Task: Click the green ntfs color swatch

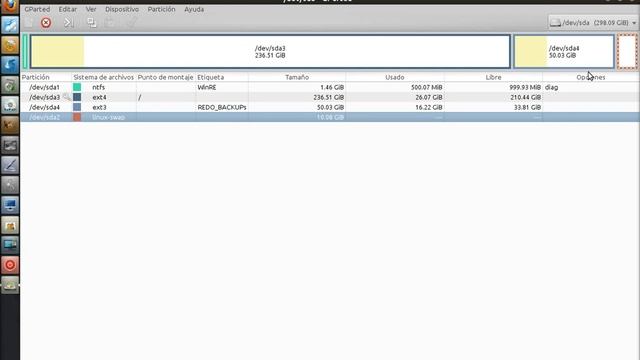Action: click(x=77, y=87)
